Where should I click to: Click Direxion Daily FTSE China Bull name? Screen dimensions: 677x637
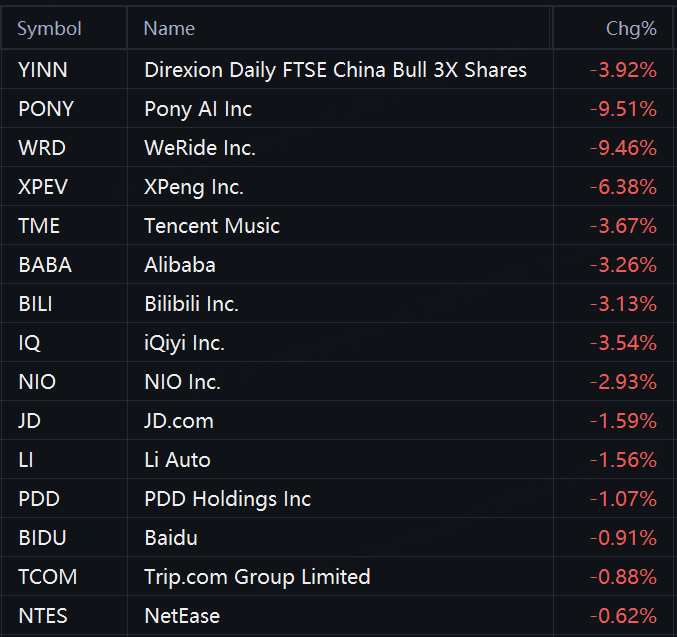[x=335, y=70]
